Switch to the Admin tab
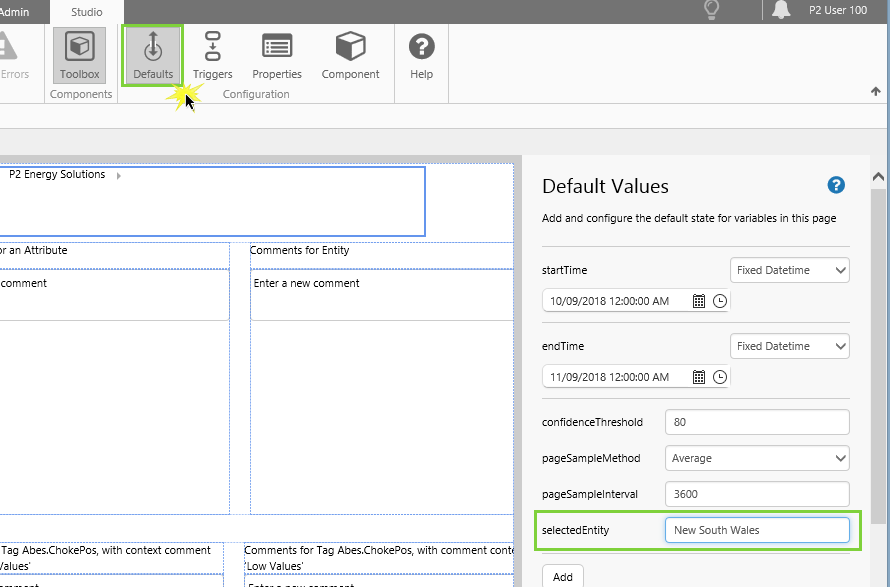Image resolution: width=890 pixels, height=587 pixels. point(15,12)
